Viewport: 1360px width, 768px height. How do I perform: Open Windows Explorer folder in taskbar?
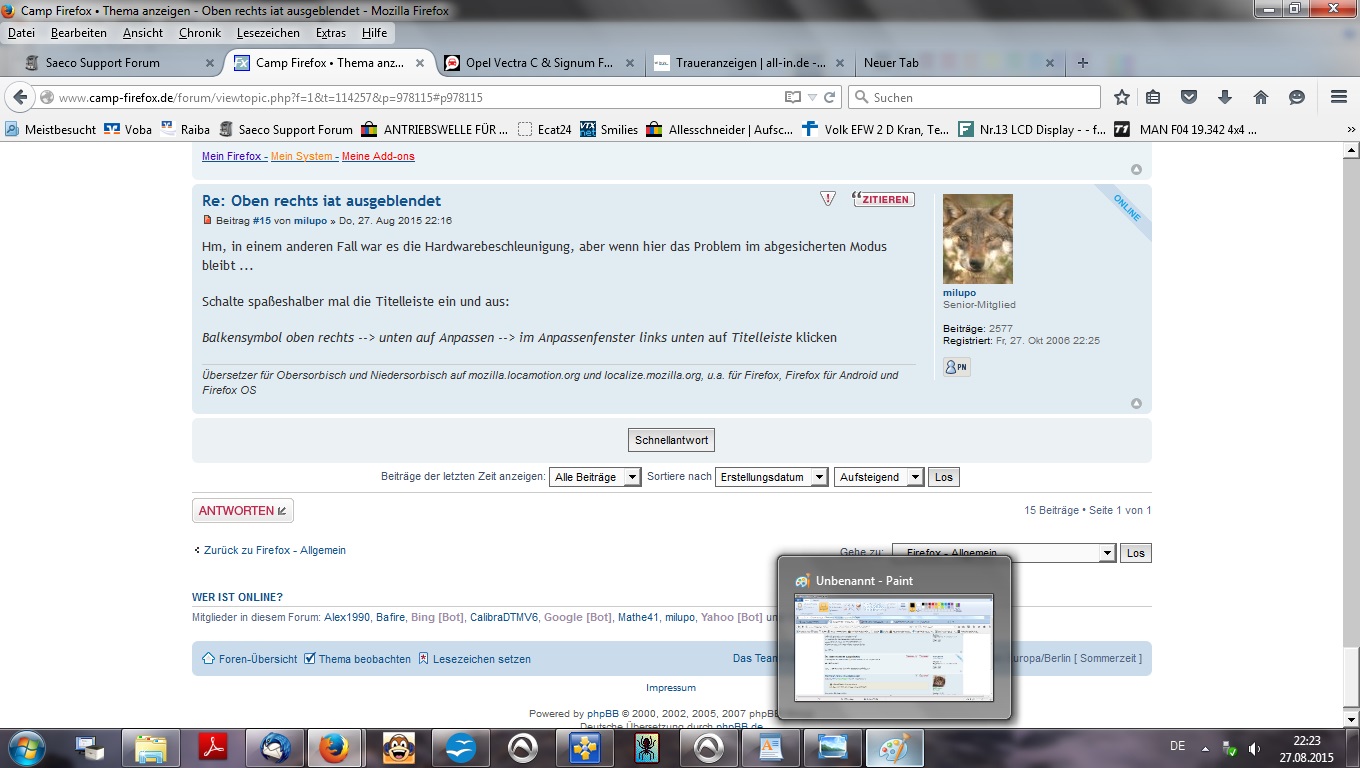point(151,747)
